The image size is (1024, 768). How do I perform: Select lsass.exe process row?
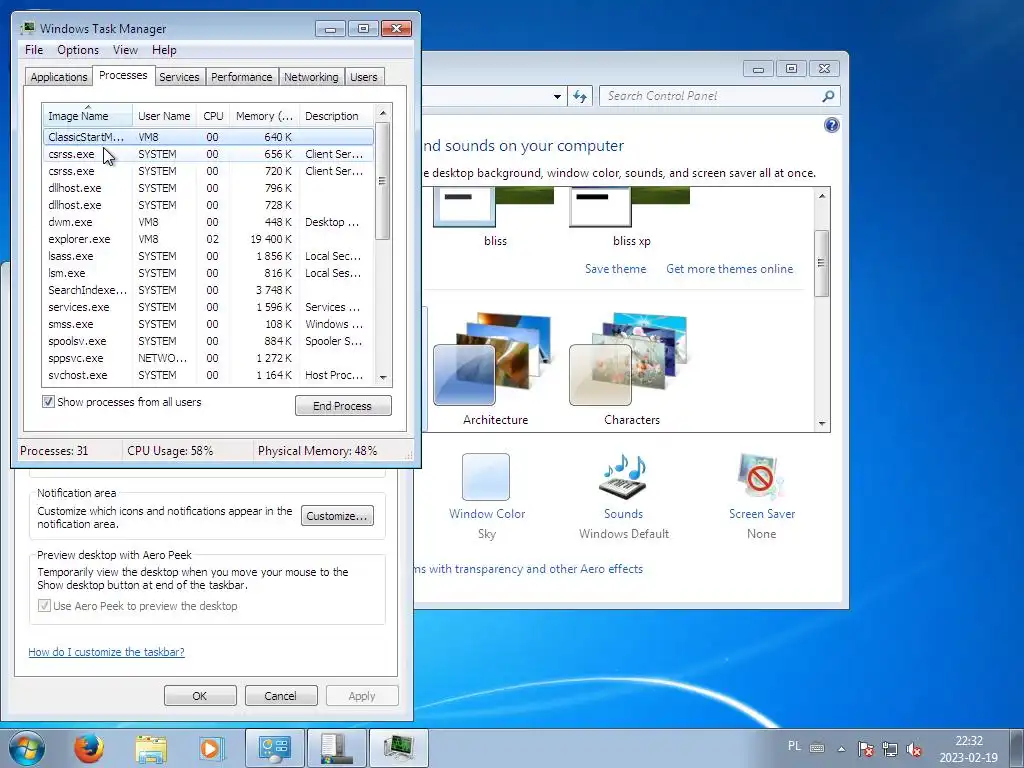209,256
